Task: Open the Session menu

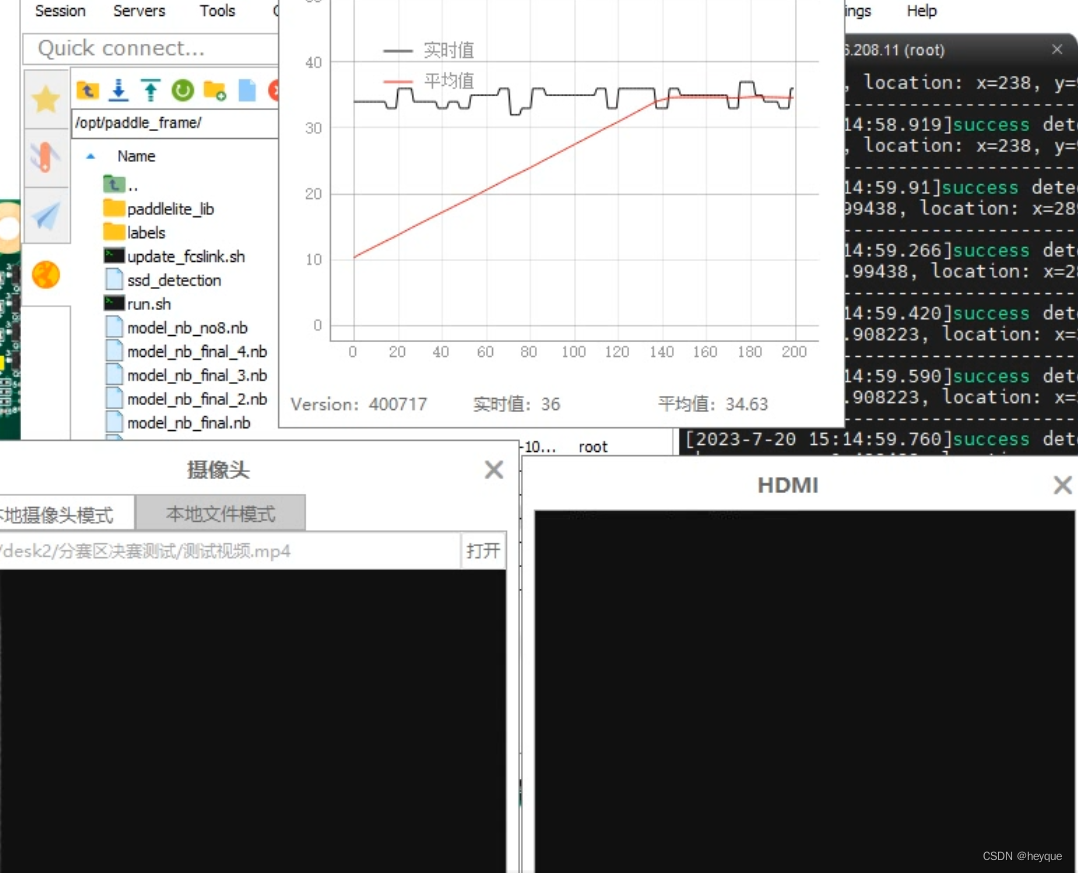Action: 60,11
